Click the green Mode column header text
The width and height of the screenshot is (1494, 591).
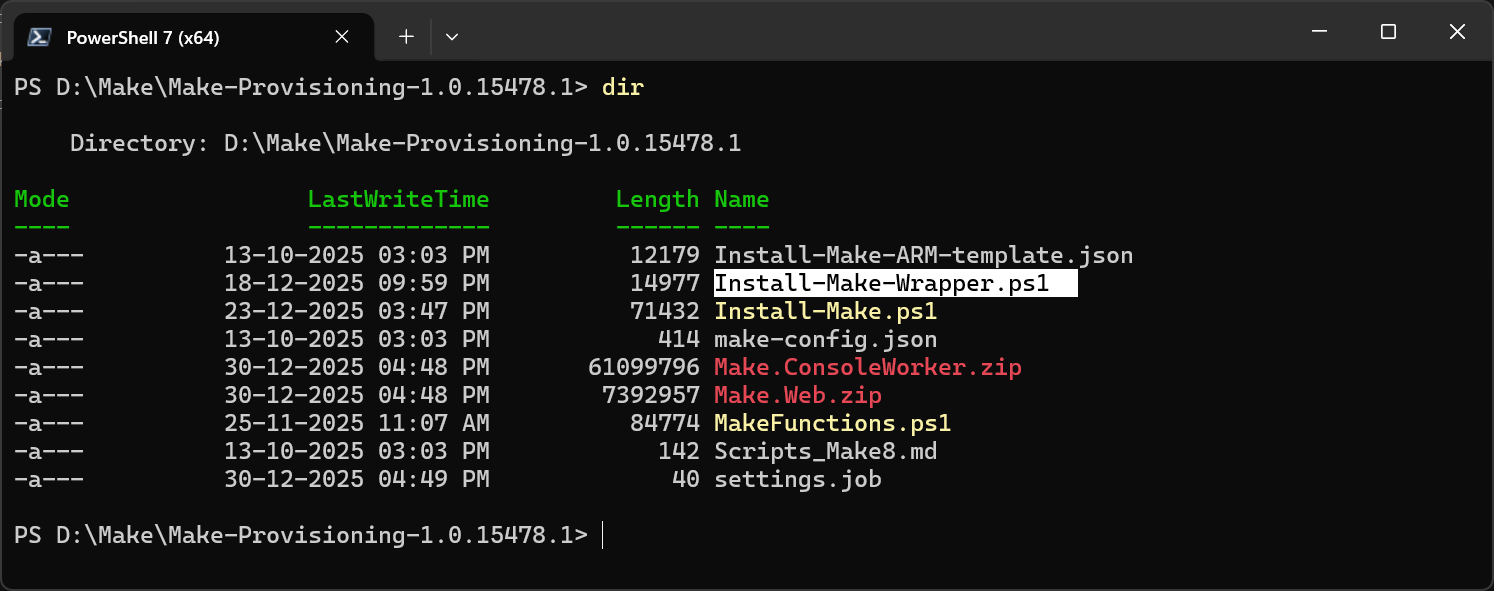pyautogui.click(x=41, y=199)
